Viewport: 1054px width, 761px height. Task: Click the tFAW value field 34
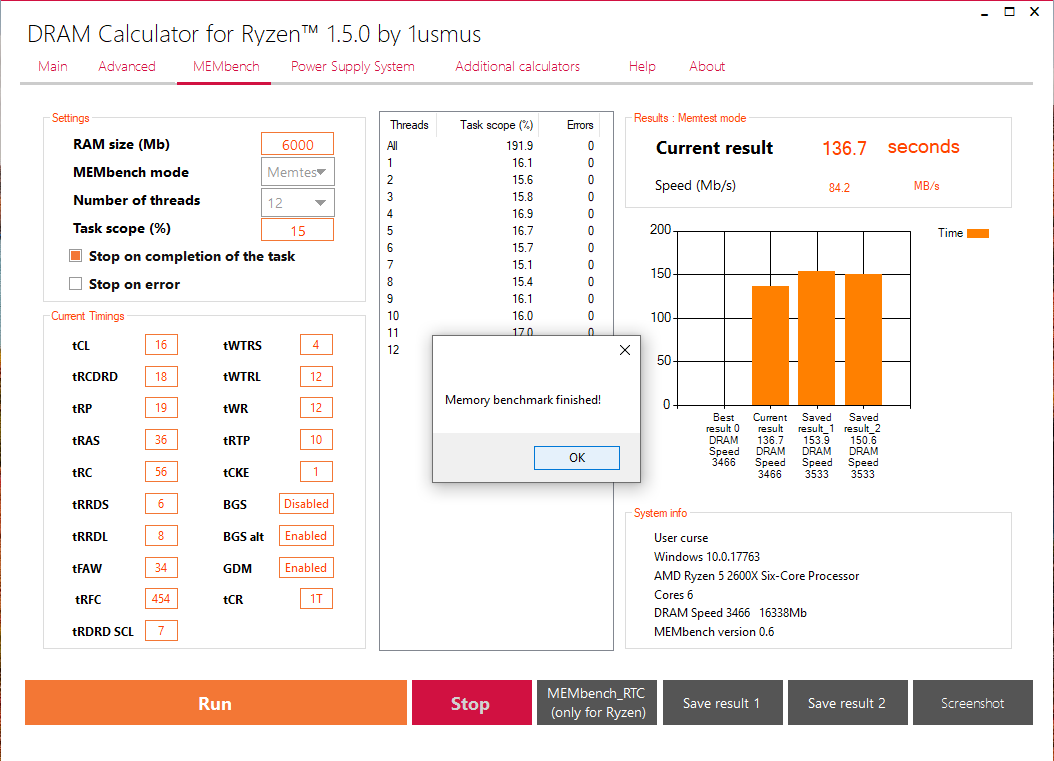click(x=161, y=567)
